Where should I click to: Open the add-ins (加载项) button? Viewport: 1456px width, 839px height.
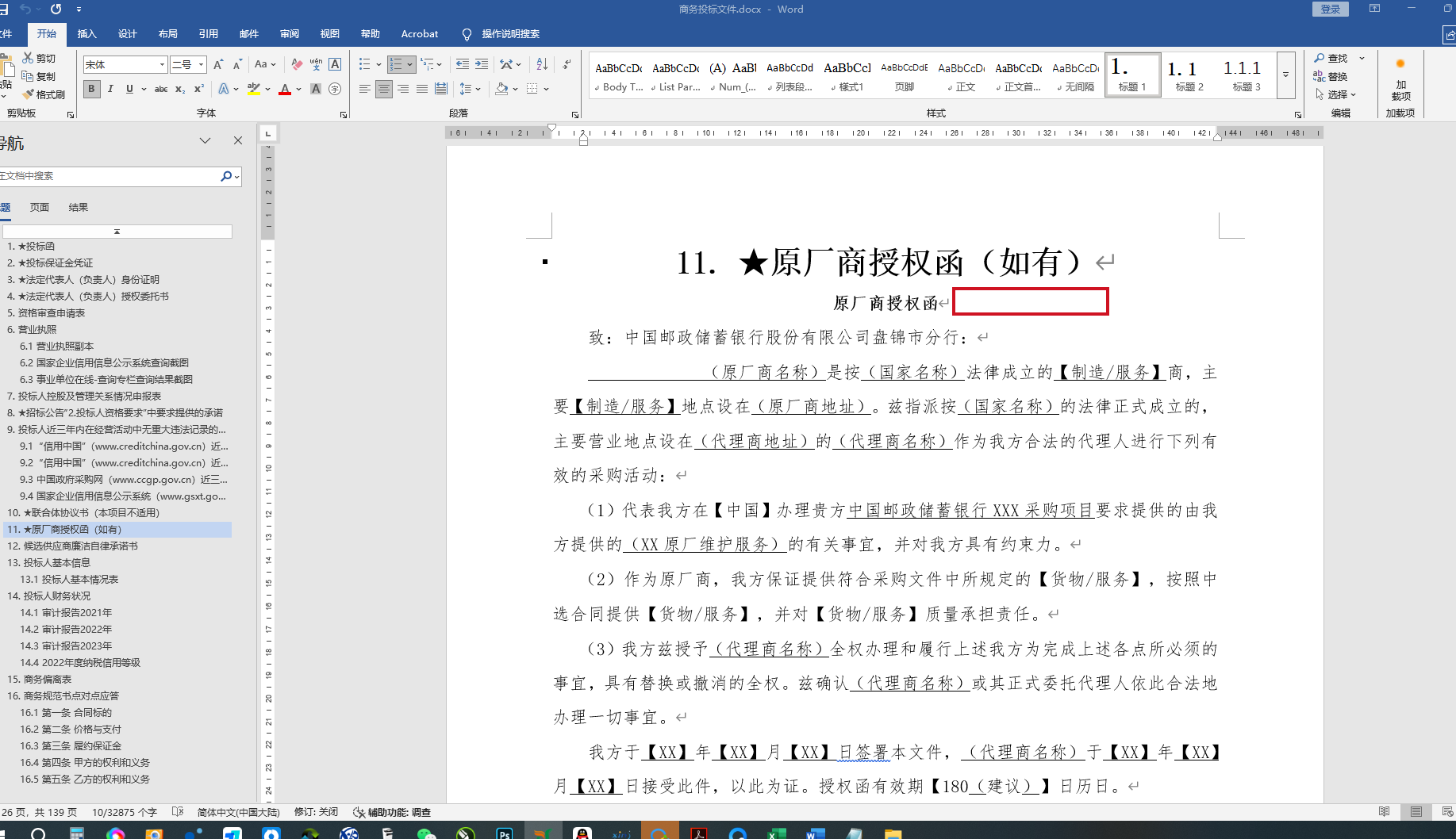click(x=1400, y=79)
